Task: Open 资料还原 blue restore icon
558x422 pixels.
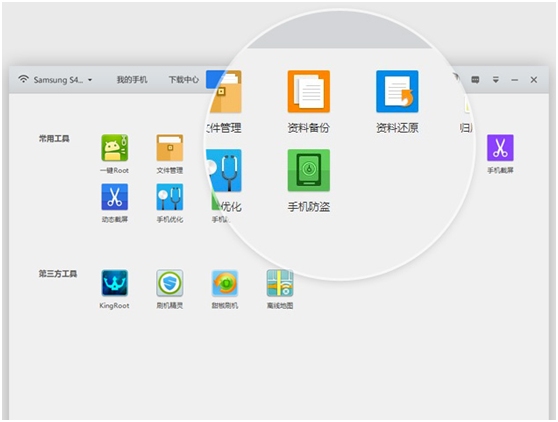Action: coord(397,91)
